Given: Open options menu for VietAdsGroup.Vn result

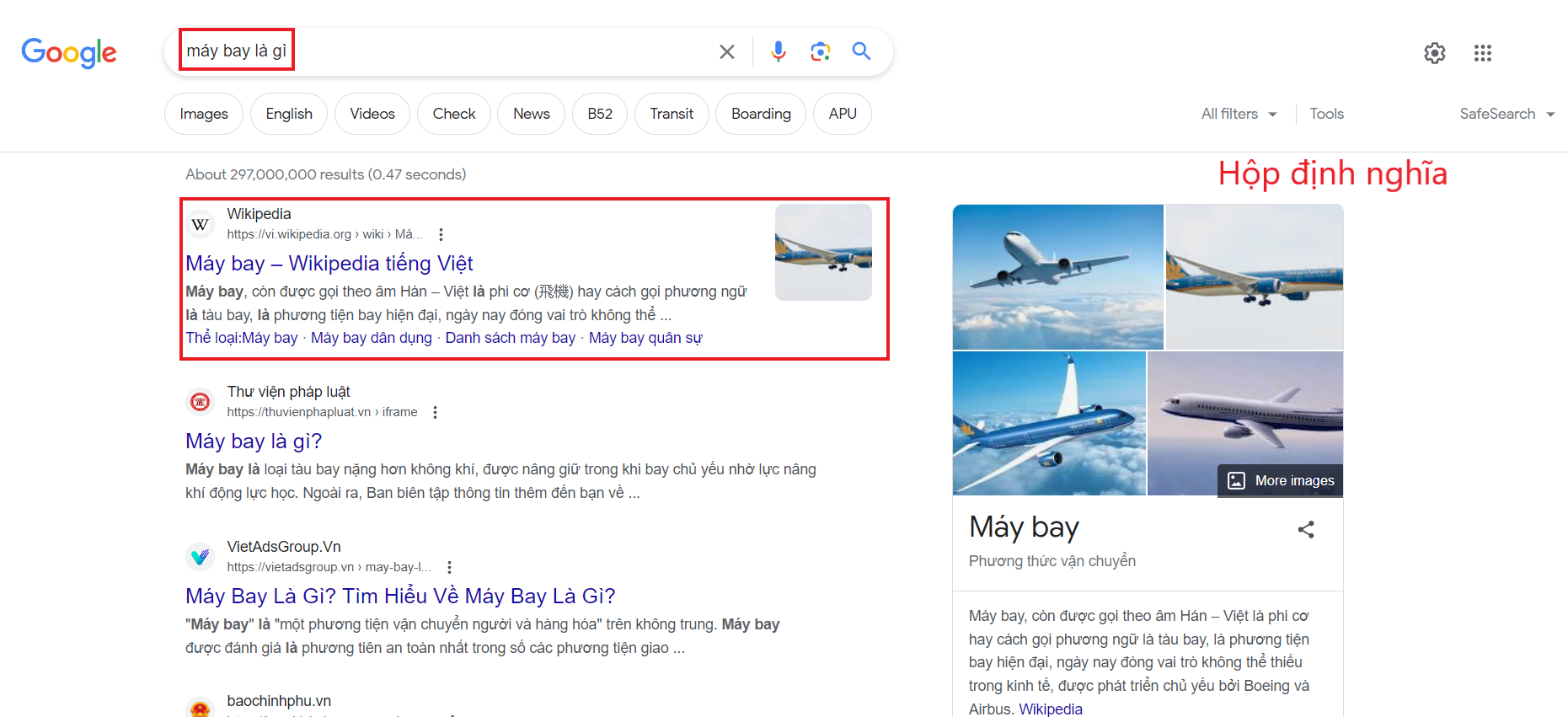Looking at the screenshot, I should (449, 567).
